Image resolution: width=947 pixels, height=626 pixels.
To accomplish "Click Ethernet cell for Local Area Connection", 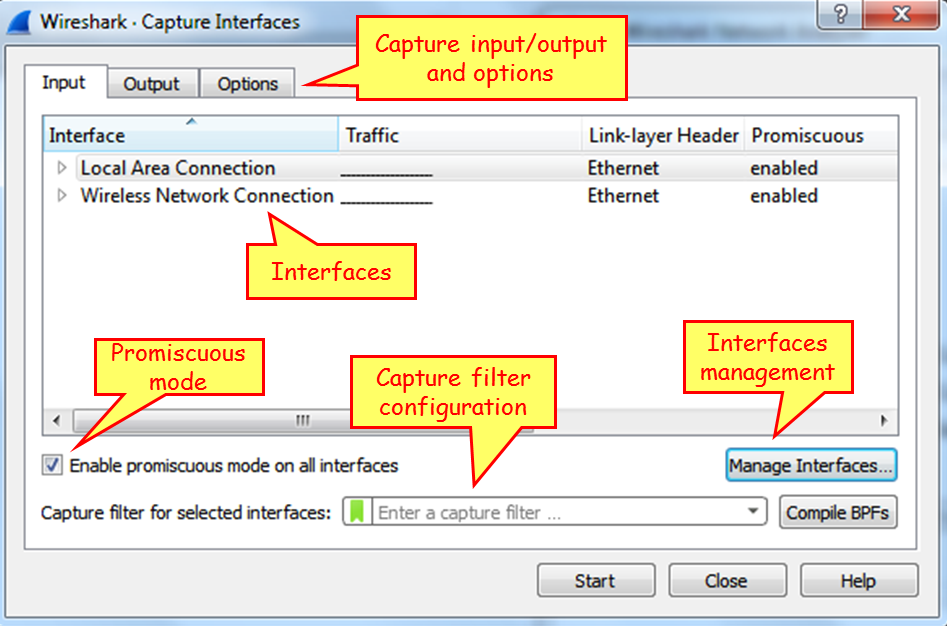I will [x=623, y=168].
